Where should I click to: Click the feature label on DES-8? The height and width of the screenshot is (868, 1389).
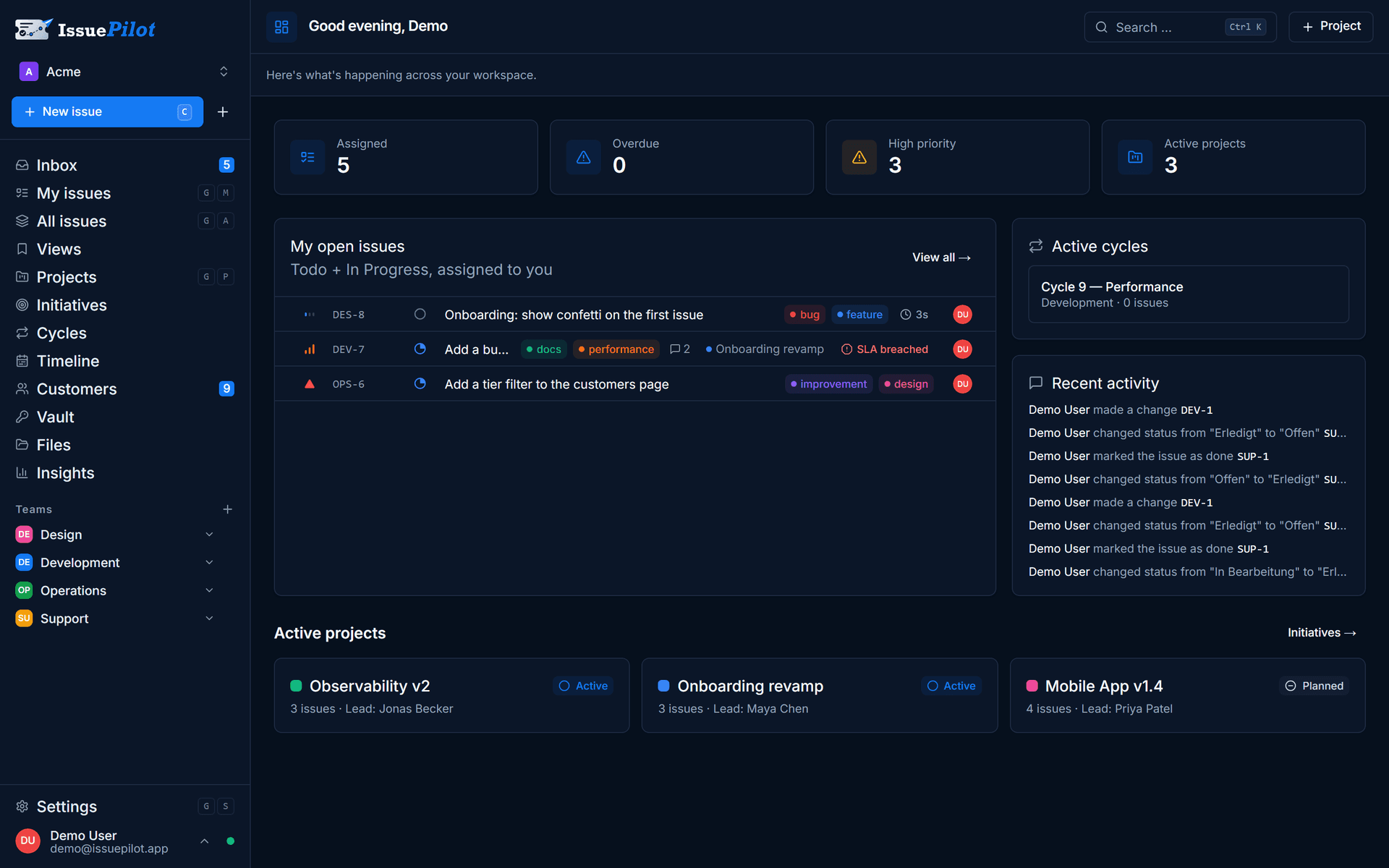point(859,314)
